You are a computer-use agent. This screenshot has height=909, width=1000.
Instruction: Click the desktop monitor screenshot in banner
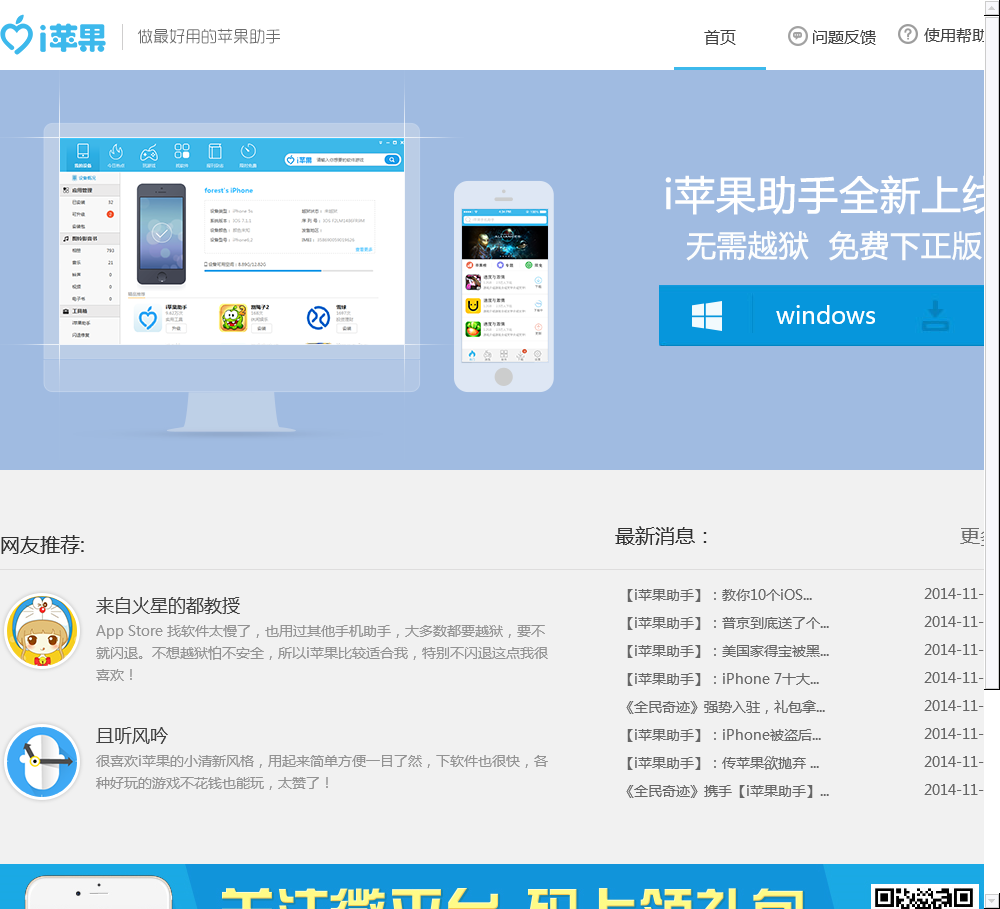pyautogui.click(x=232, y=277)
